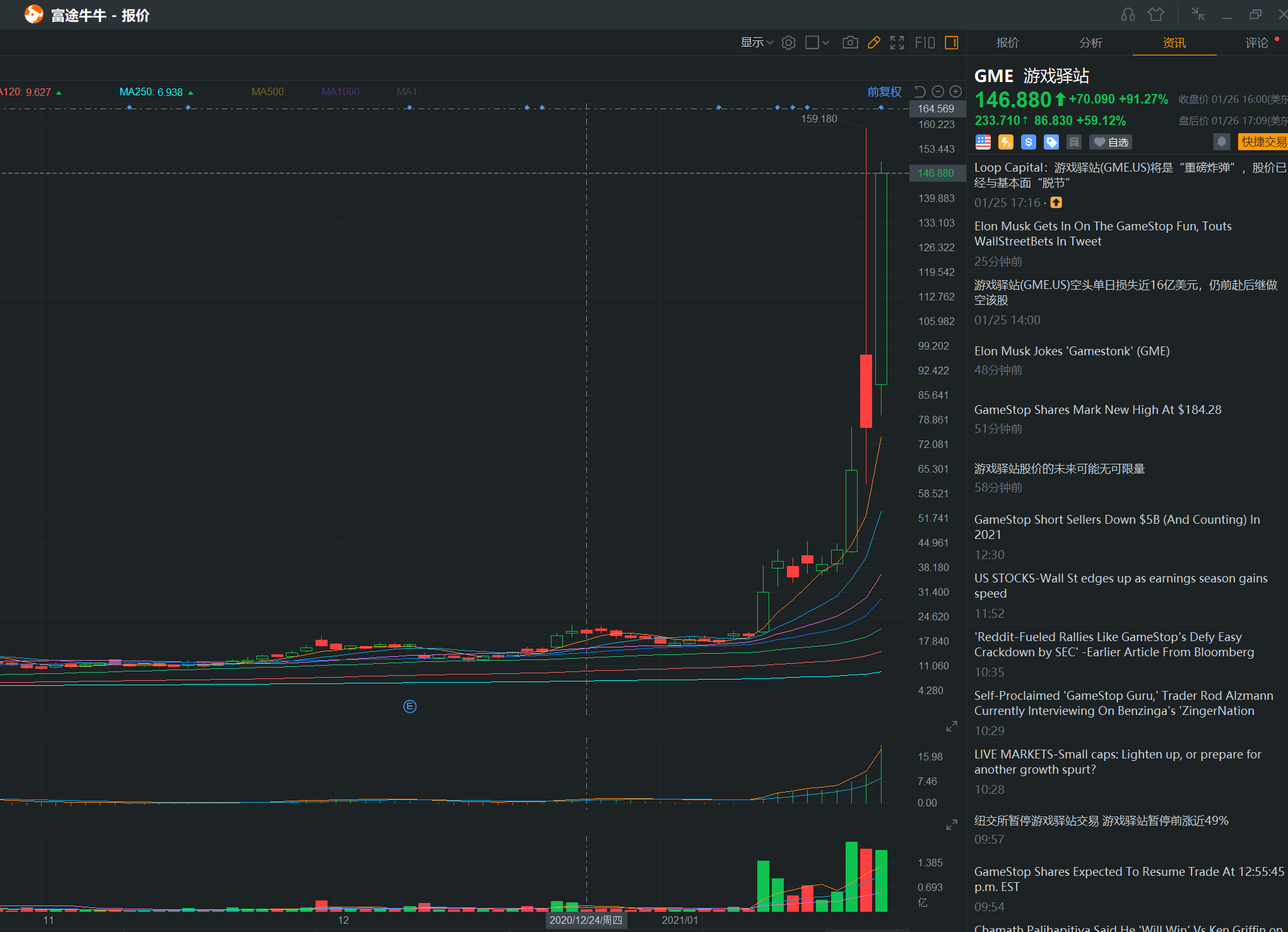1288x932 pixels.
Task: Click the 2020/12/24 date label
Action: pos(586,920)
